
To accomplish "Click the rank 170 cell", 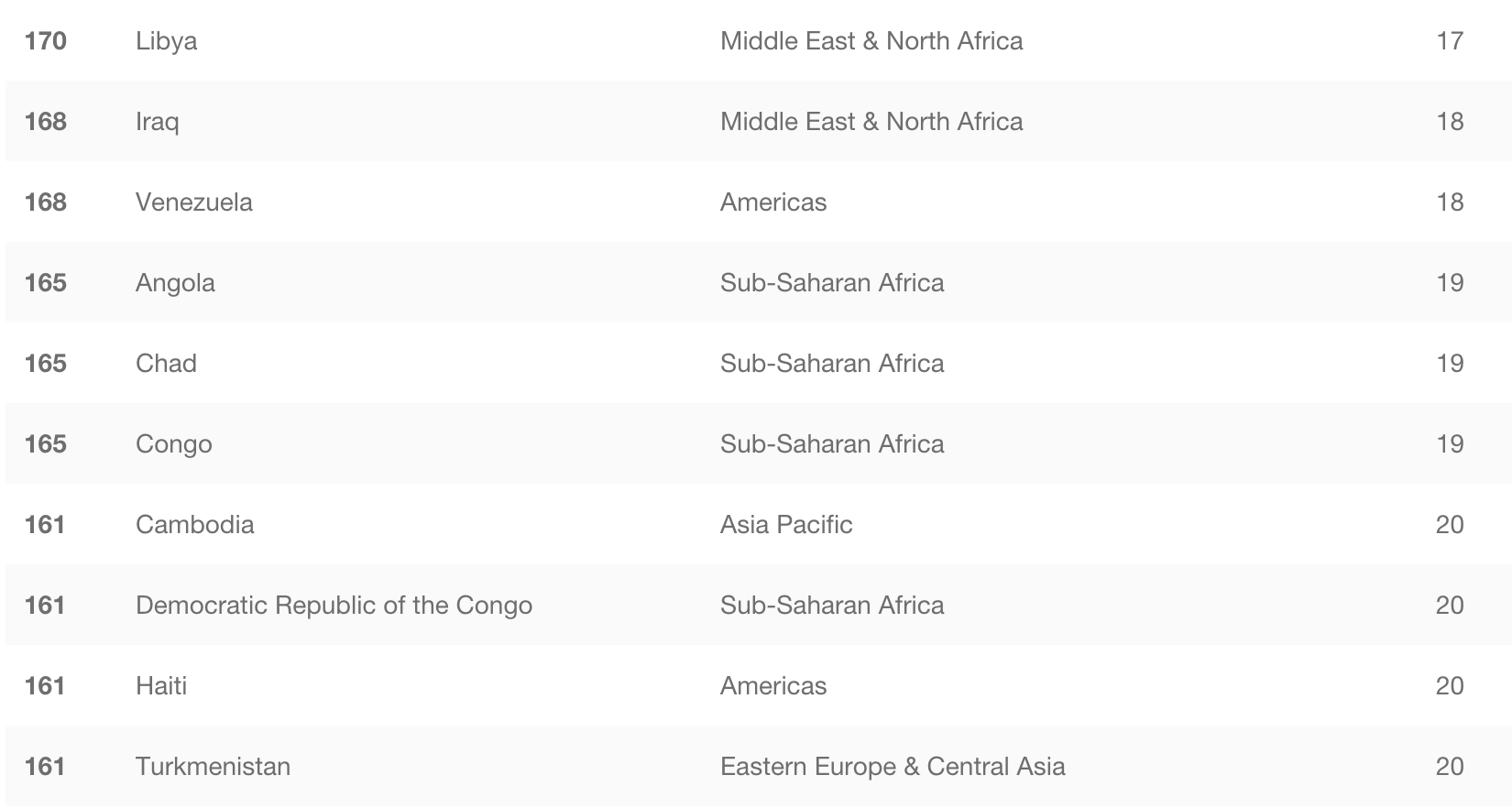I will click(46, 40).
